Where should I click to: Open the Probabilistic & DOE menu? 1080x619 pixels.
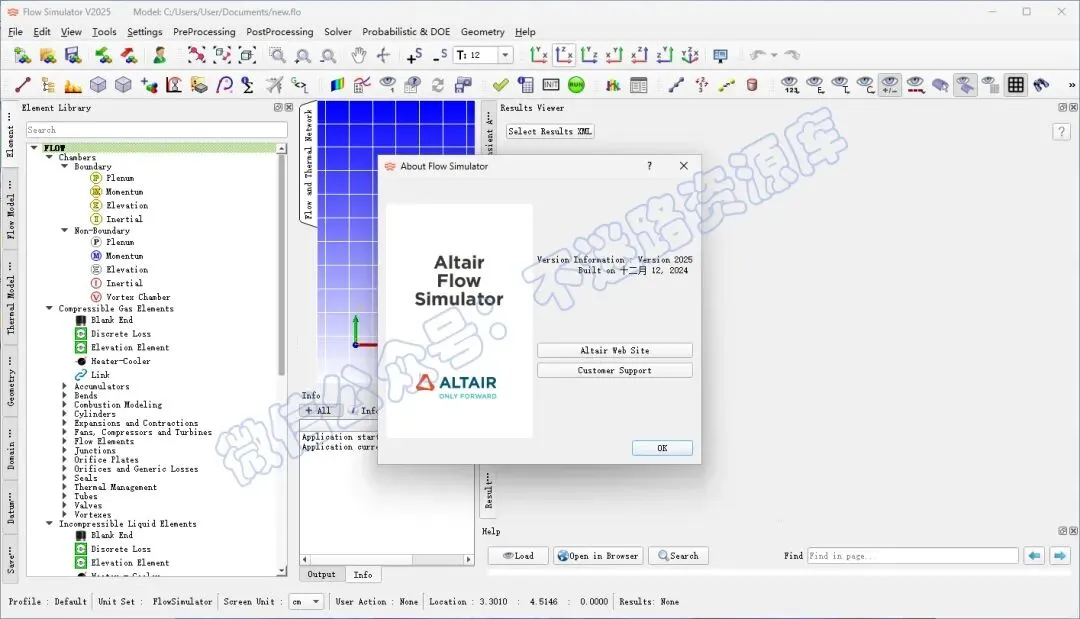point(406,32)
